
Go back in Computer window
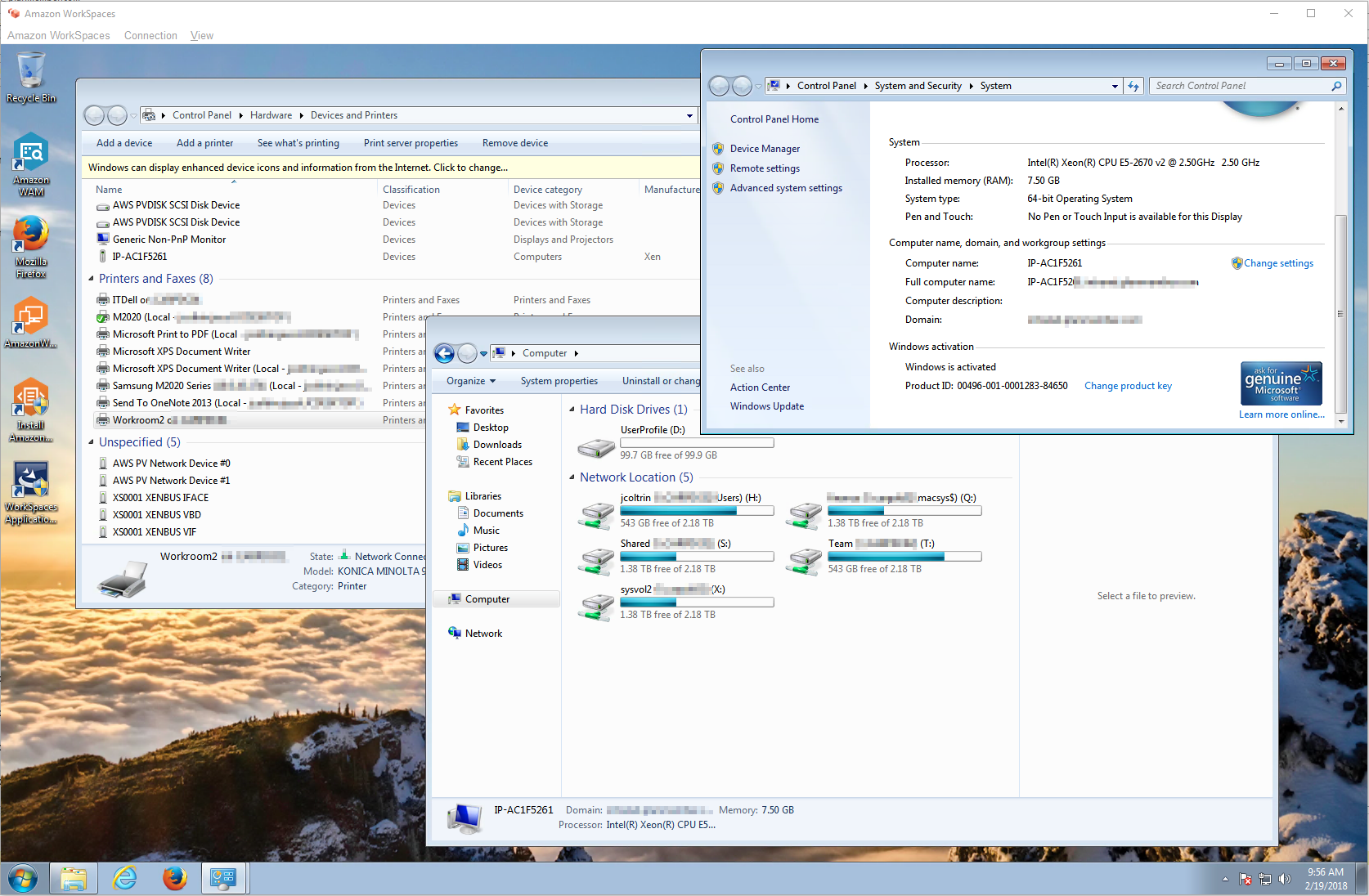(444, 353)
